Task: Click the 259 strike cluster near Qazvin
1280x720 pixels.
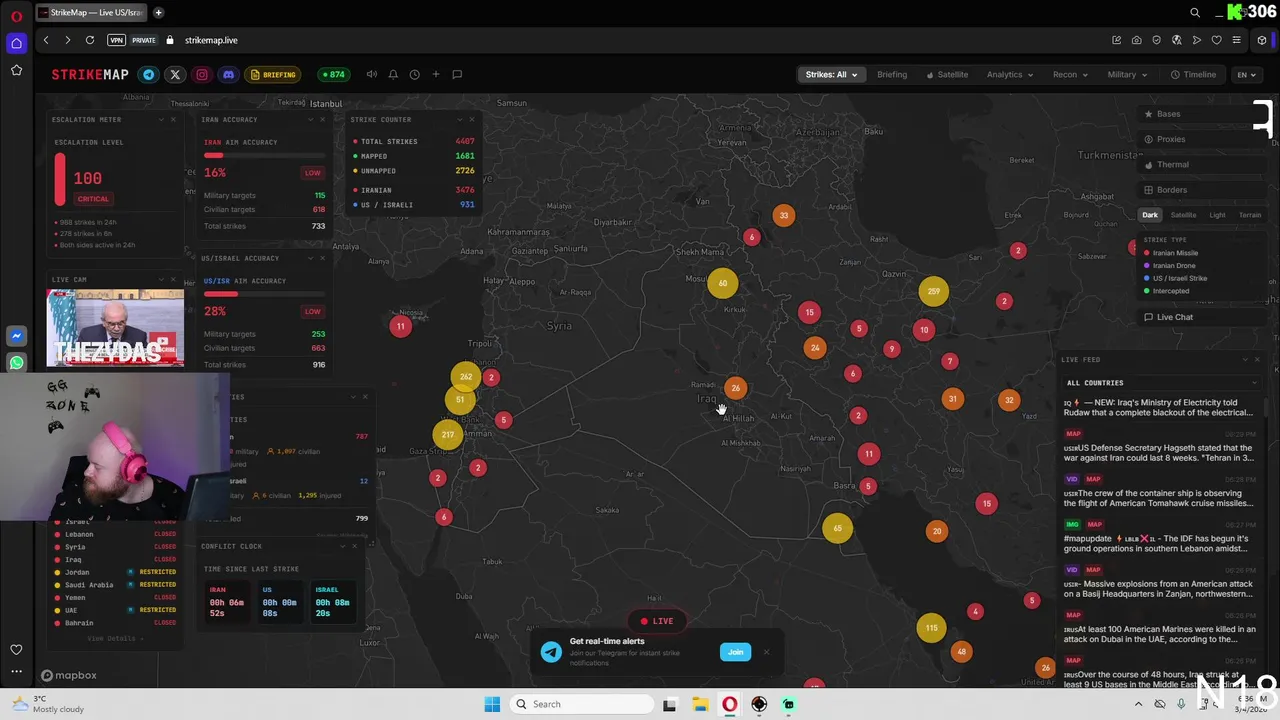Action: point(933,292)
